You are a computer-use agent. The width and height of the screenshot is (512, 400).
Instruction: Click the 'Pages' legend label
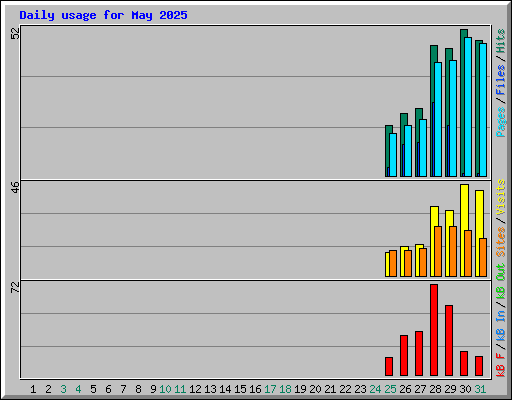click(x=501, y=122)
